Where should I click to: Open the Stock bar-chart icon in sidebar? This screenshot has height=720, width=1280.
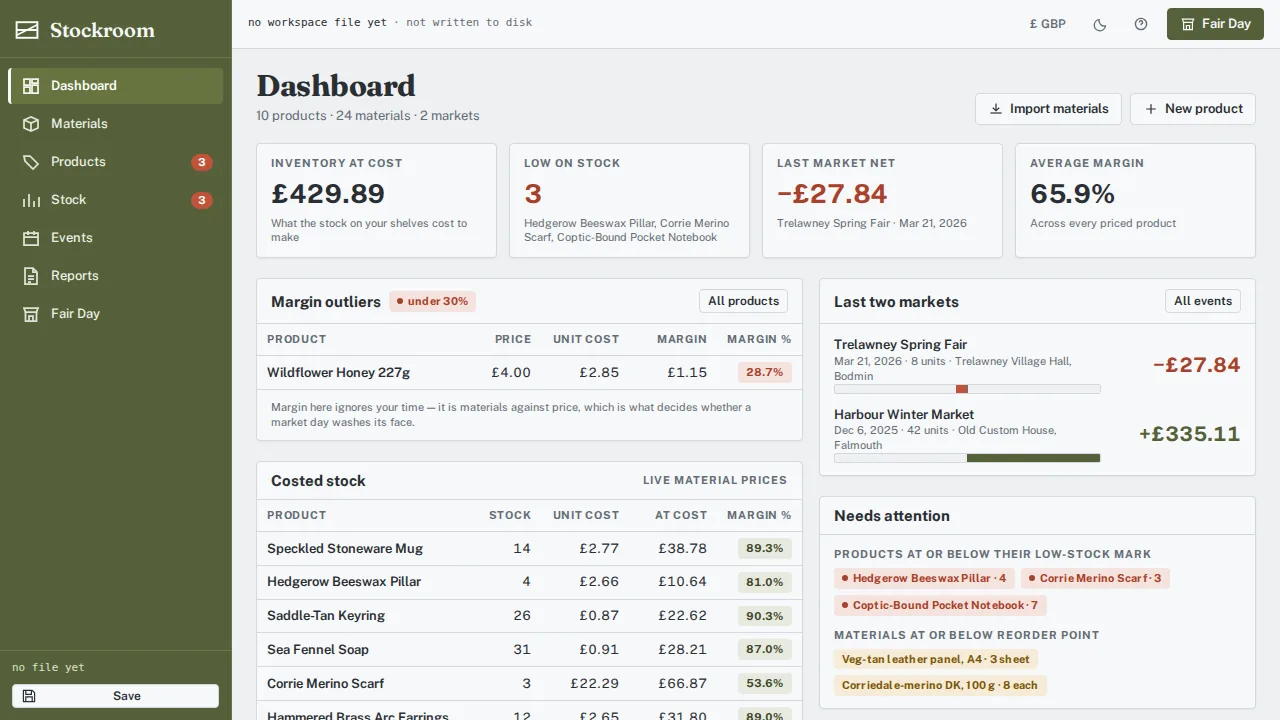(x=31, y=200)
